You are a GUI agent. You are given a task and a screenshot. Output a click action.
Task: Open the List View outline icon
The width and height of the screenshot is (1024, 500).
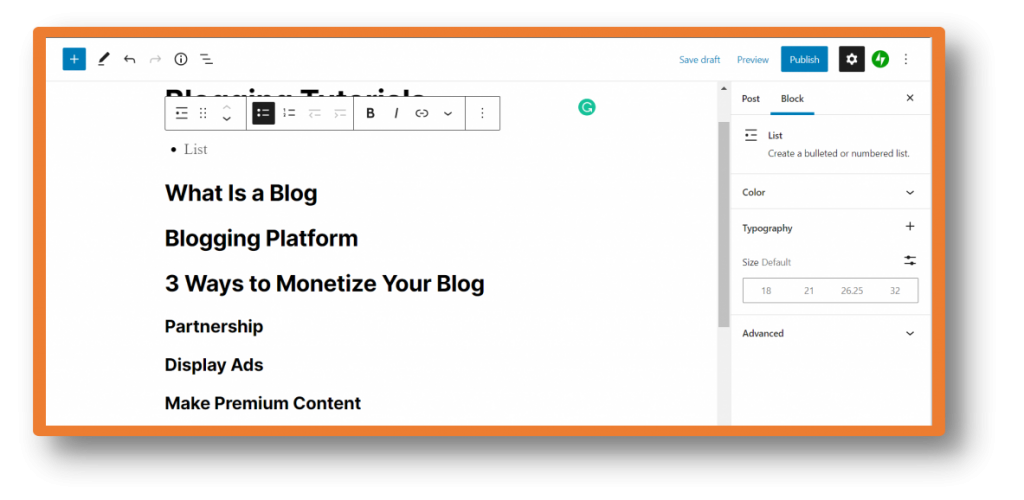207,59
